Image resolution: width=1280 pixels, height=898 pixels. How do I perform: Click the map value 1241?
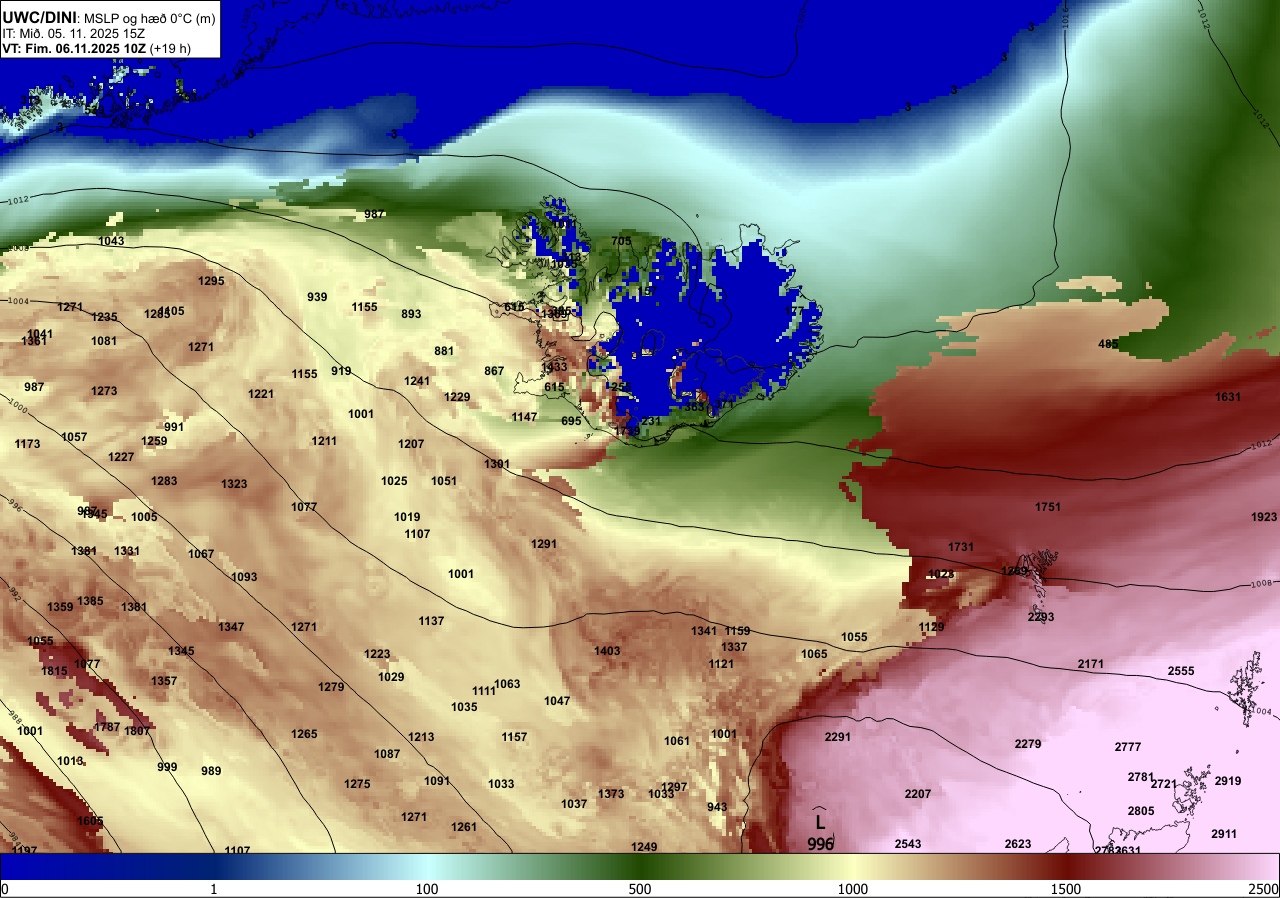coord(417,381)
